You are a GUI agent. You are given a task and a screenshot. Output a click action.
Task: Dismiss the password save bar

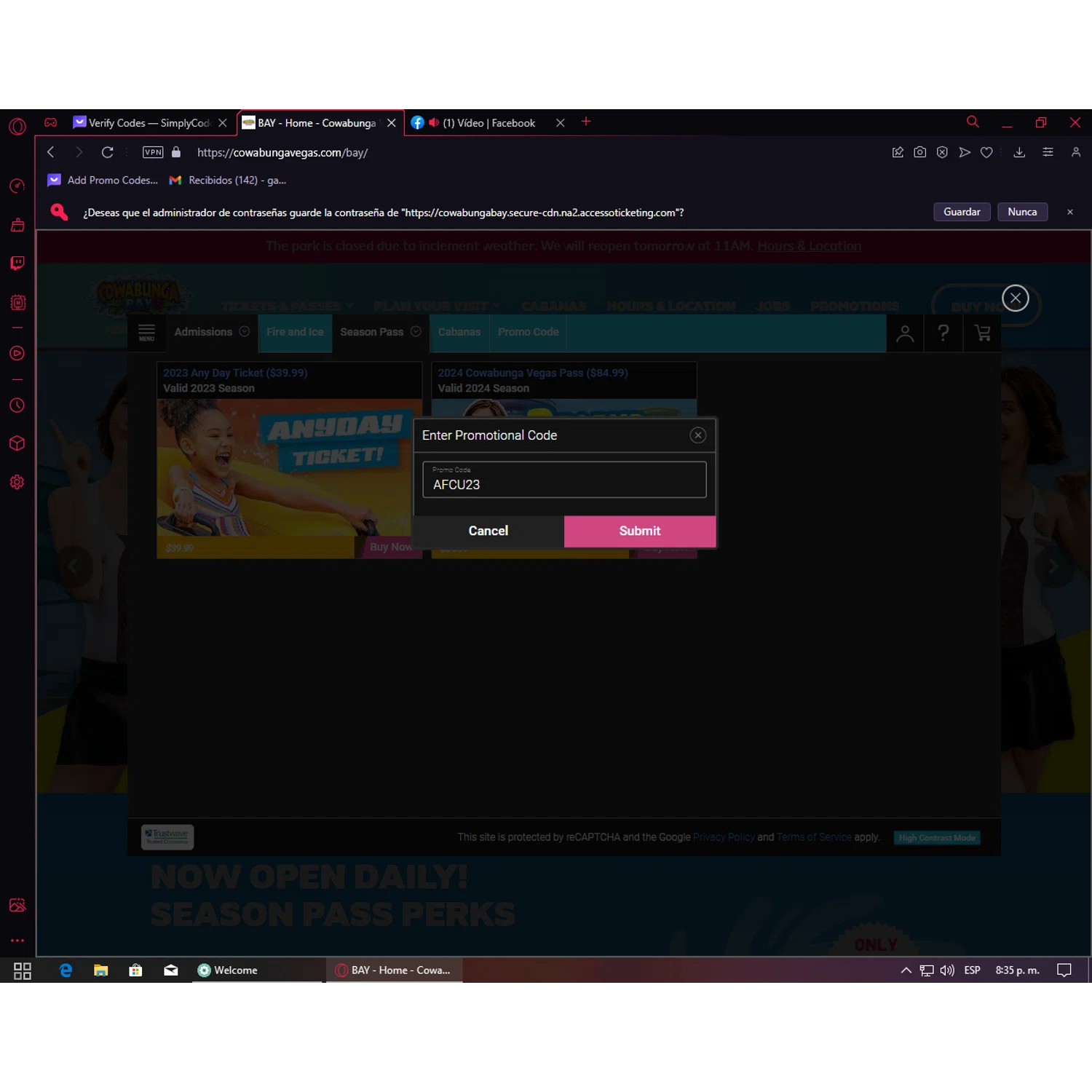pyautogui.click(x=1070, y=212)
